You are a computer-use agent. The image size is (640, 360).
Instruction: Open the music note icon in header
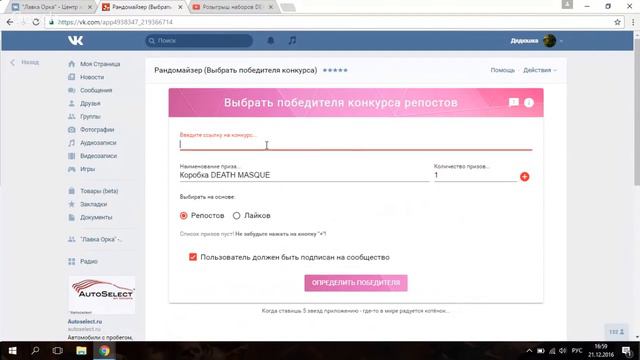pyautogui.click(x=292, y=40)
